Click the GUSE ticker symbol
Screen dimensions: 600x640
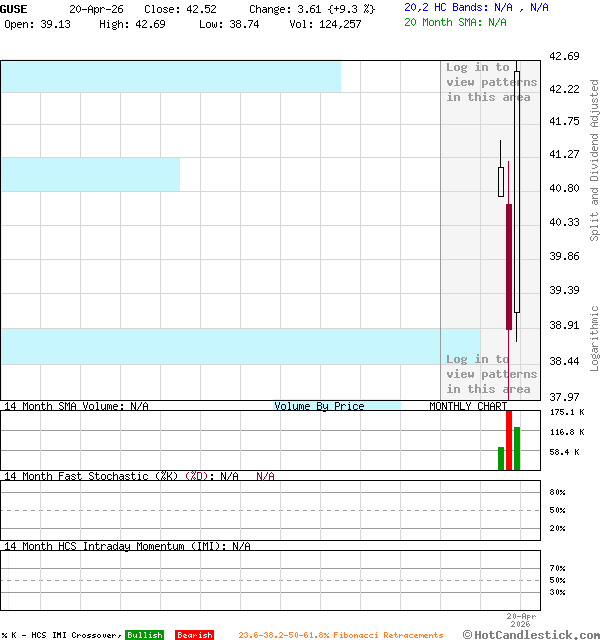(15, 8)
